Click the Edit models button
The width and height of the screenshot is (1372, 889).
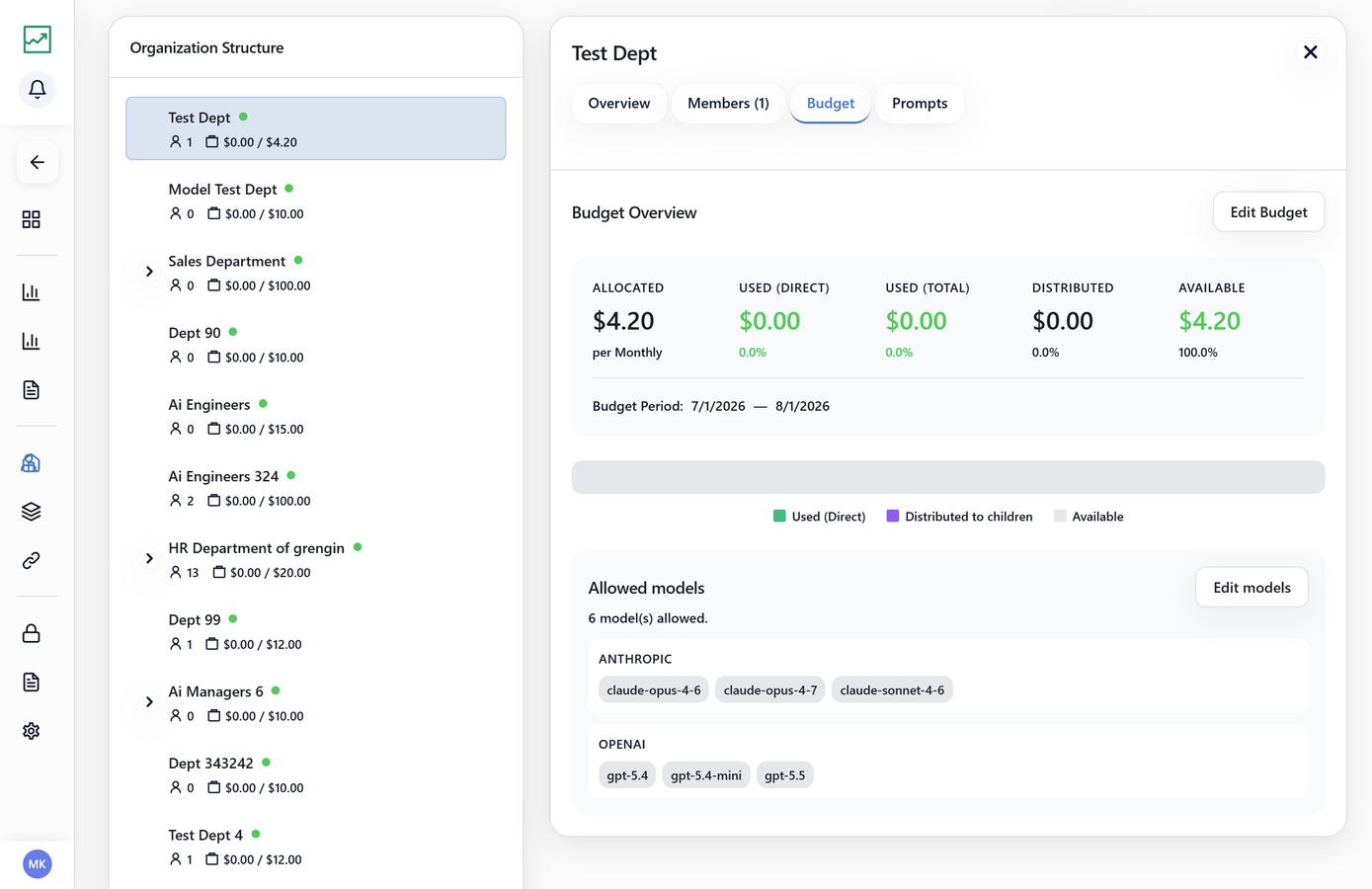tap(1251, 588)
